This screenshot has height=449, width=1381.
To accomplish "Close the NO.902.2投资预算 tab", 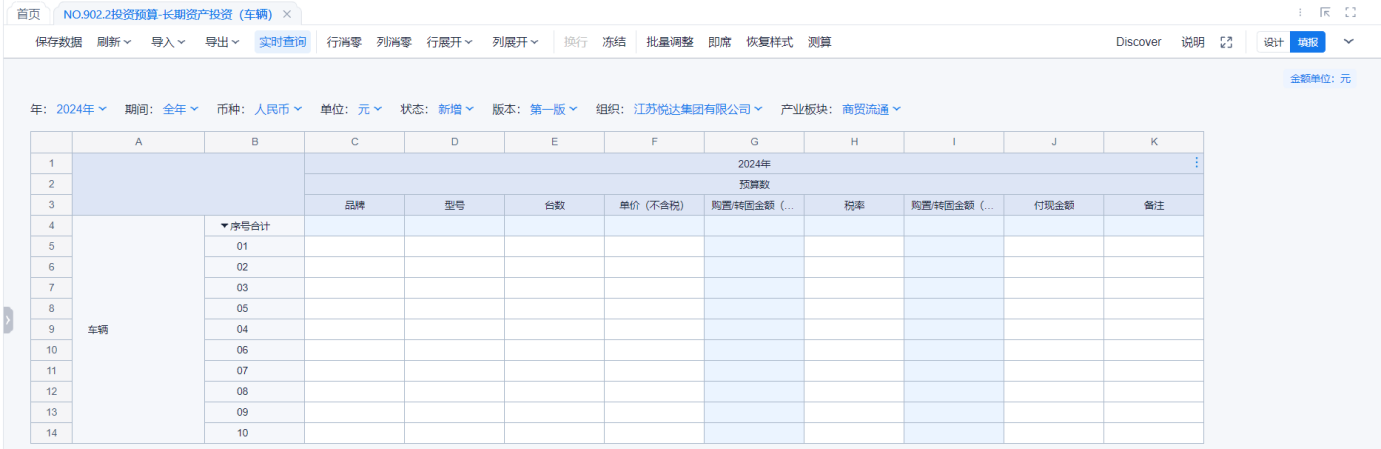I will click(x=287, y=14).
